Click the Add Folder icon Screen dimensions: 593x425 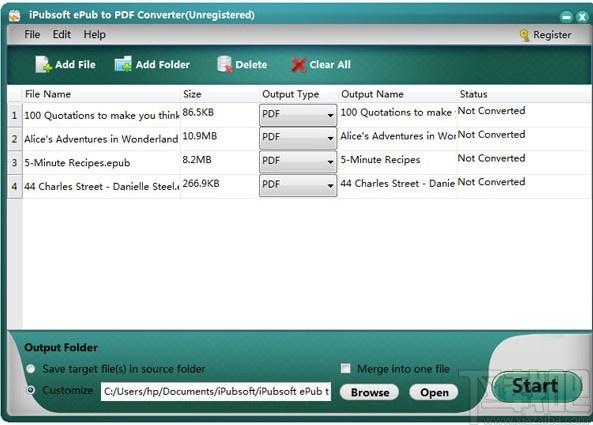coord(123,64)
